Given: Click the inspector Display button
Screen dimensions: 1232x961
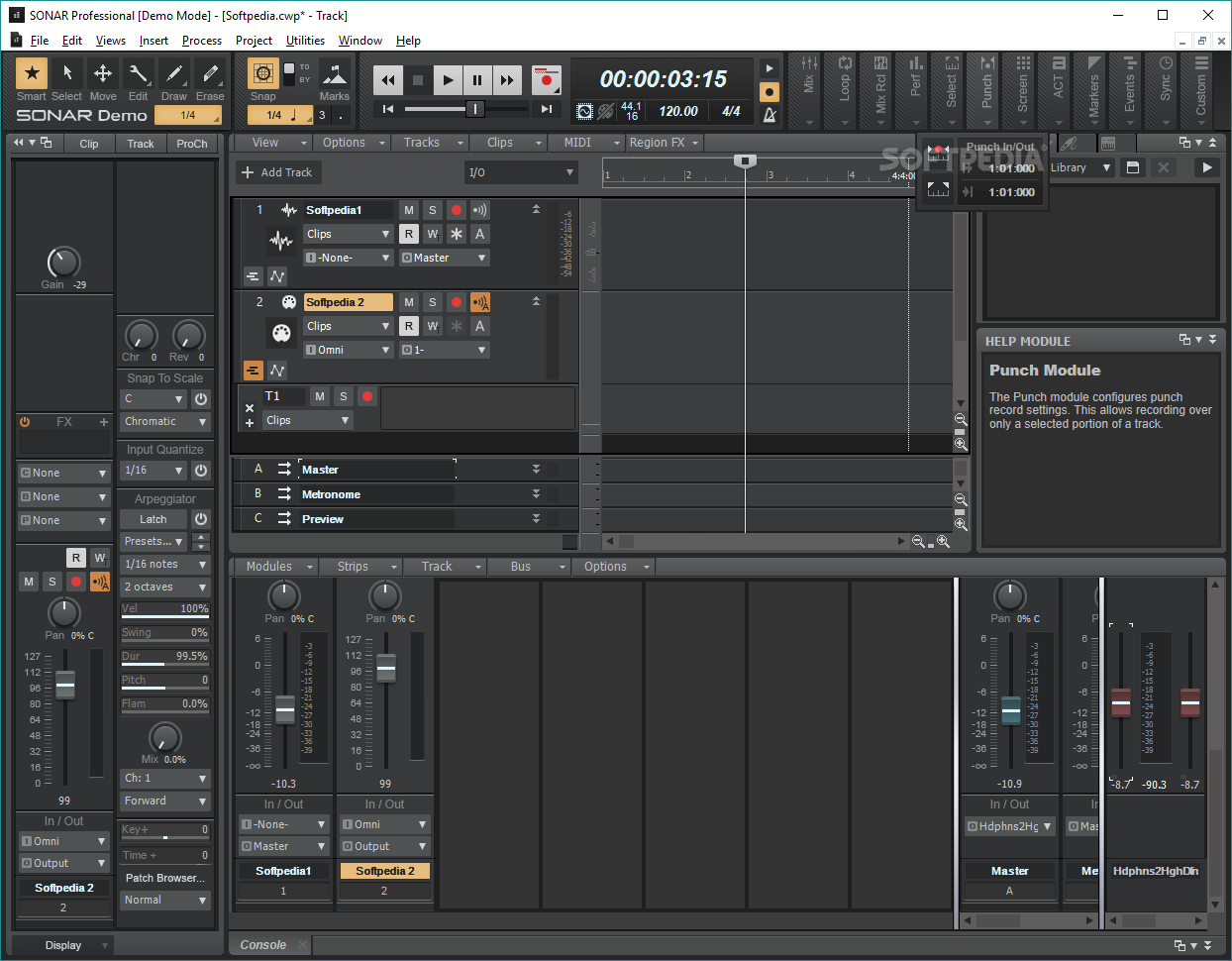Looking at the screenshot, I should (63, 945).
